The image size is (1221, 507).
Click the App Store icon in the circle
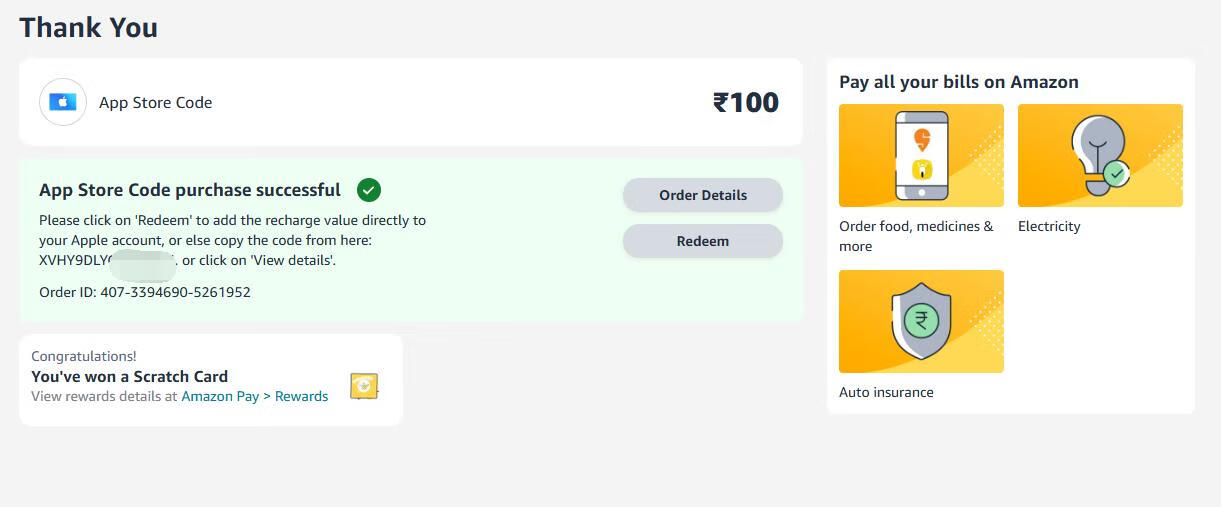63,102
